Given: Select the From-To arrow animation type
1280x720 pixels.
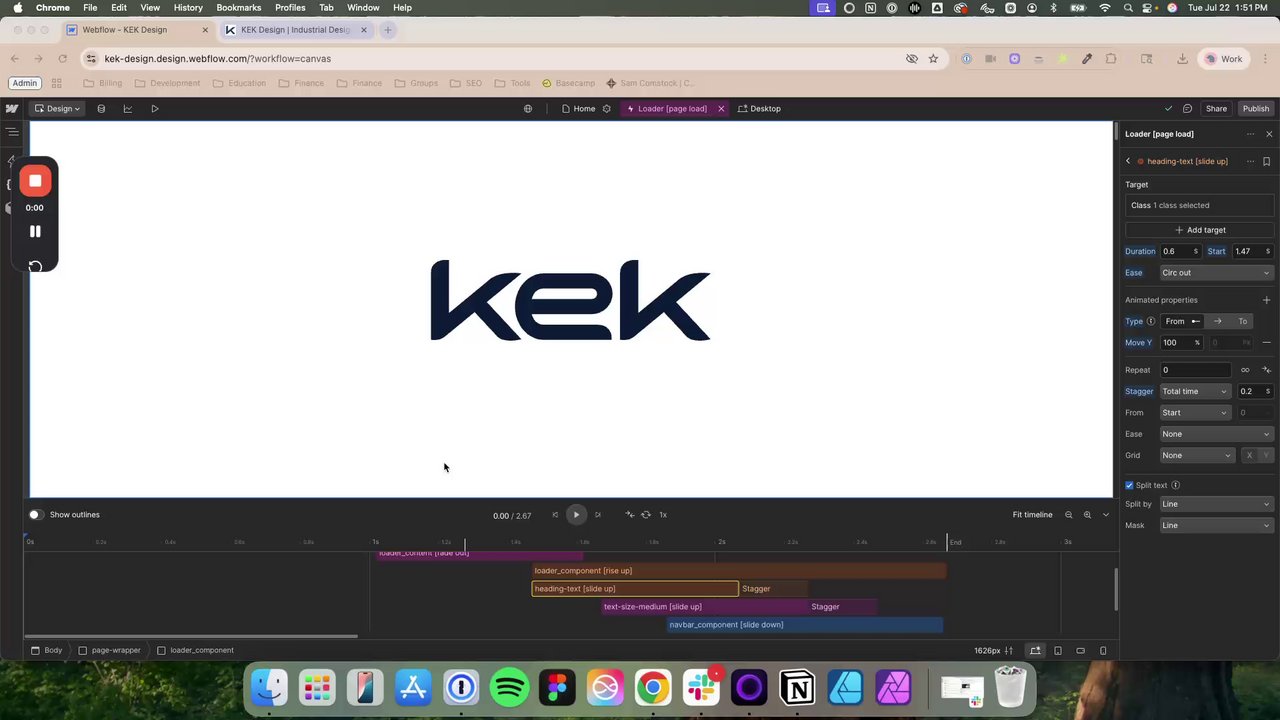Looking at the screenshot, I should pos(1217,321).
